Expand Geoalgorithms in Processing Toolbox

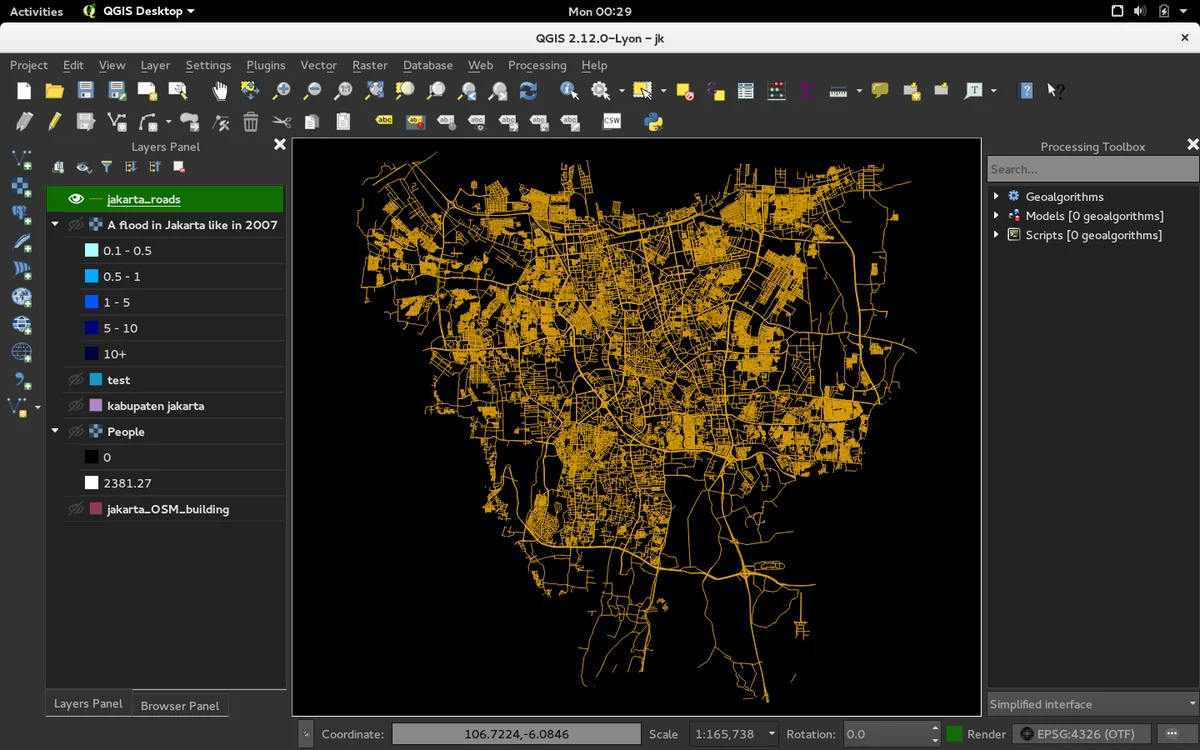coord(996,197)
